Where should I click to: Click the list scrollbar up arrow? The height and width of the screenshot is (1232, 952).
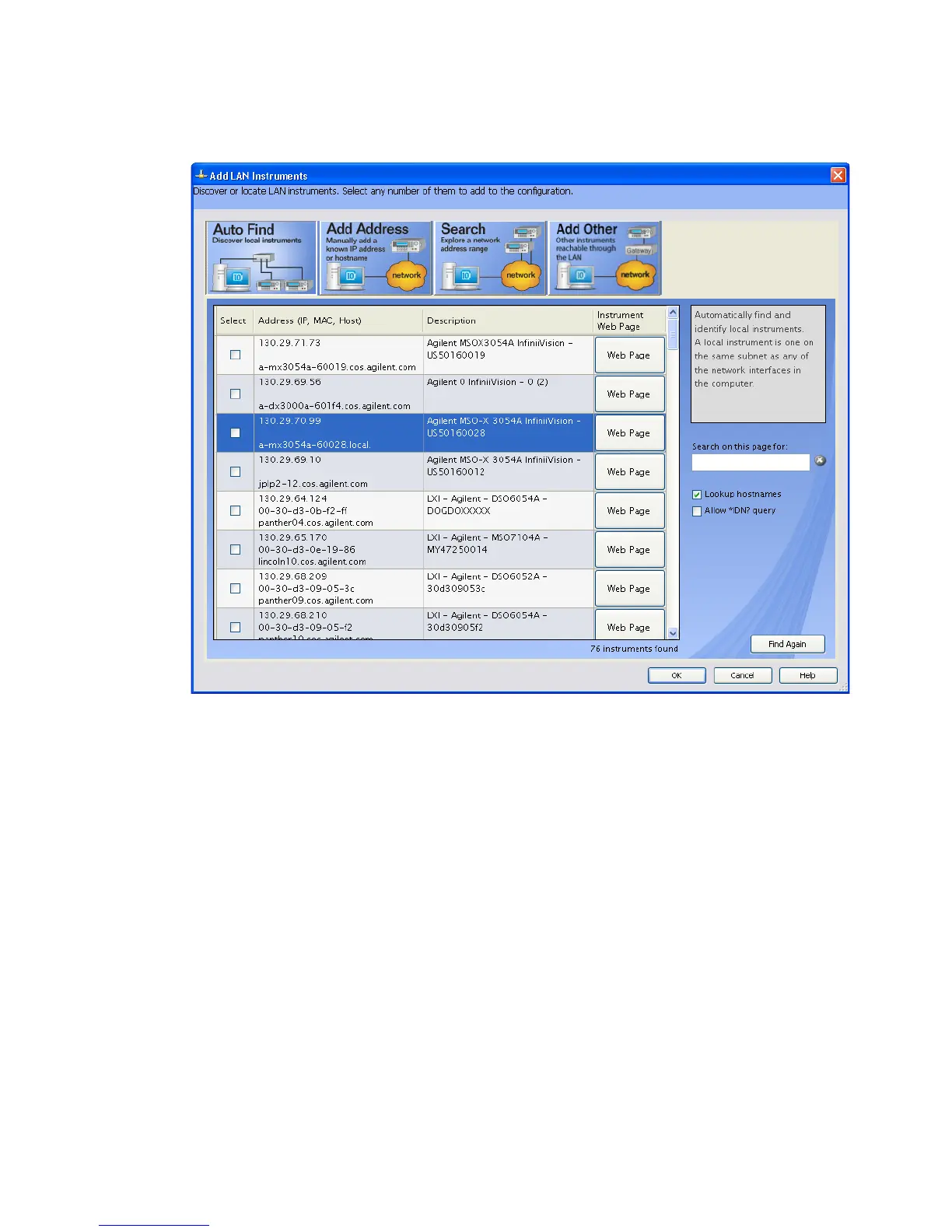click(674, 312)
